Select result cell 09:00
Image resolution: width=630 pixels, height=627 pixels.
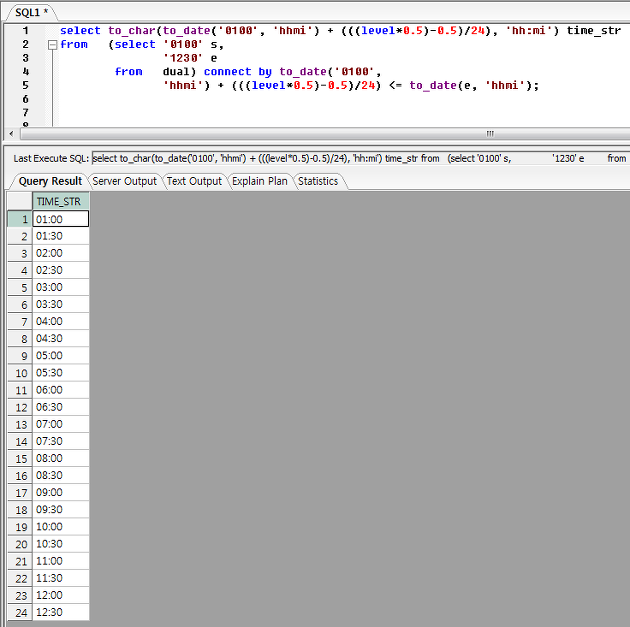click(61, 492)
